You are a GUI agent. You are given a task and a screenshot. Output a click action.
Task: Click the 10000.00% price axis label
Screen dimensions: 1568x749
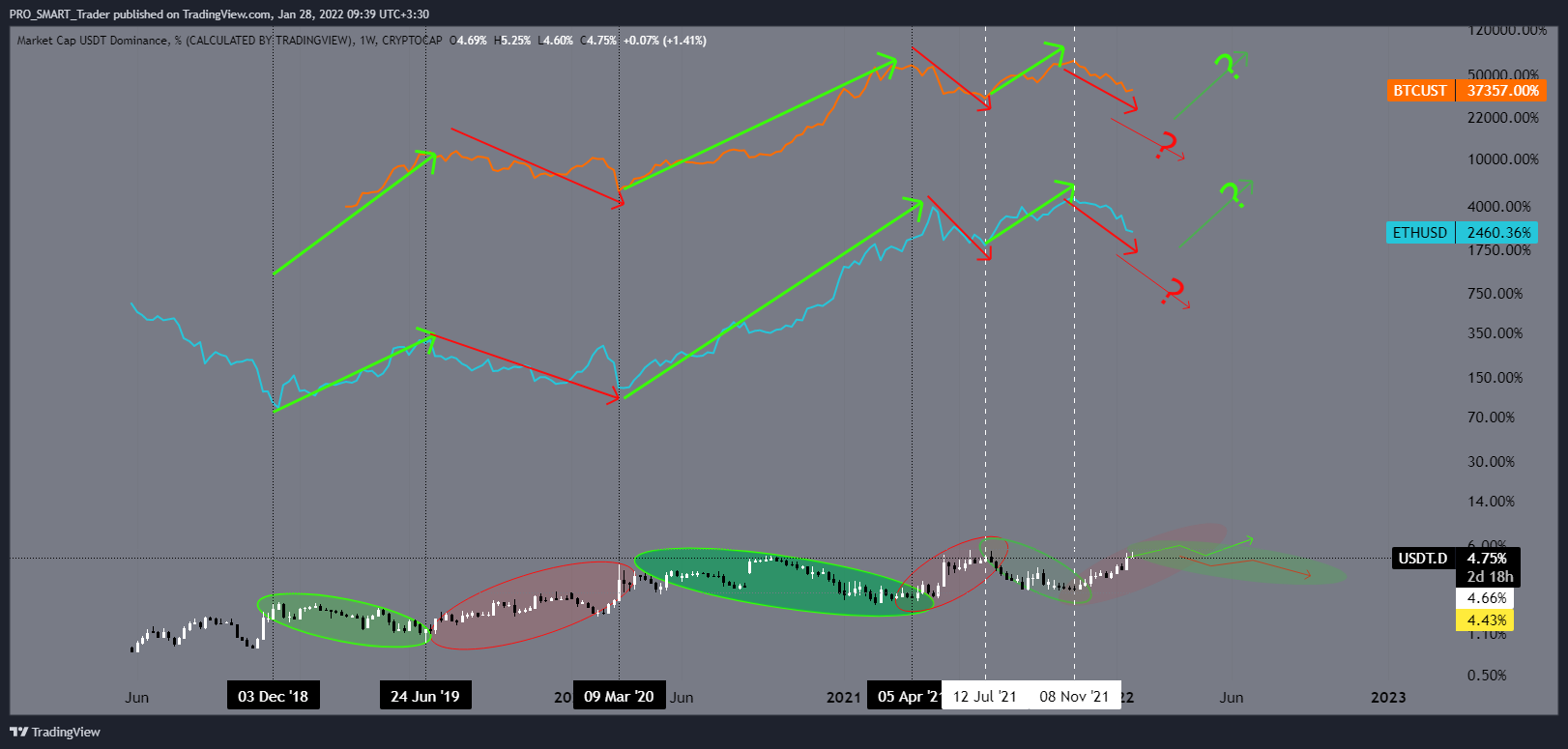tap(1503, 159)
